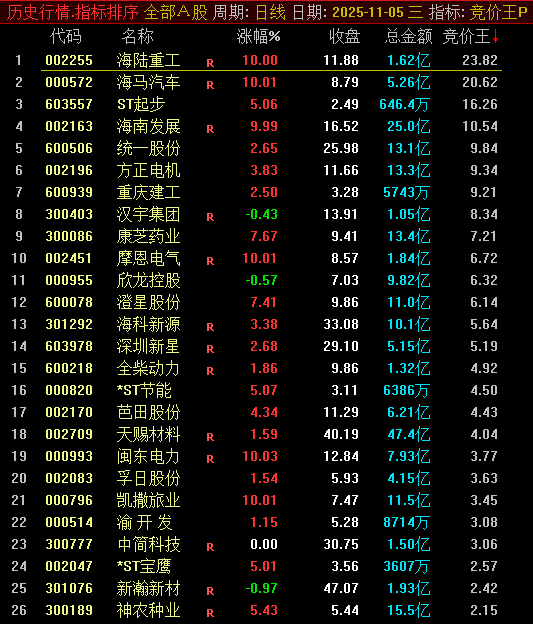Click stock code 300086
This screenshot has height=624, width=533.
tap(69, 236)
